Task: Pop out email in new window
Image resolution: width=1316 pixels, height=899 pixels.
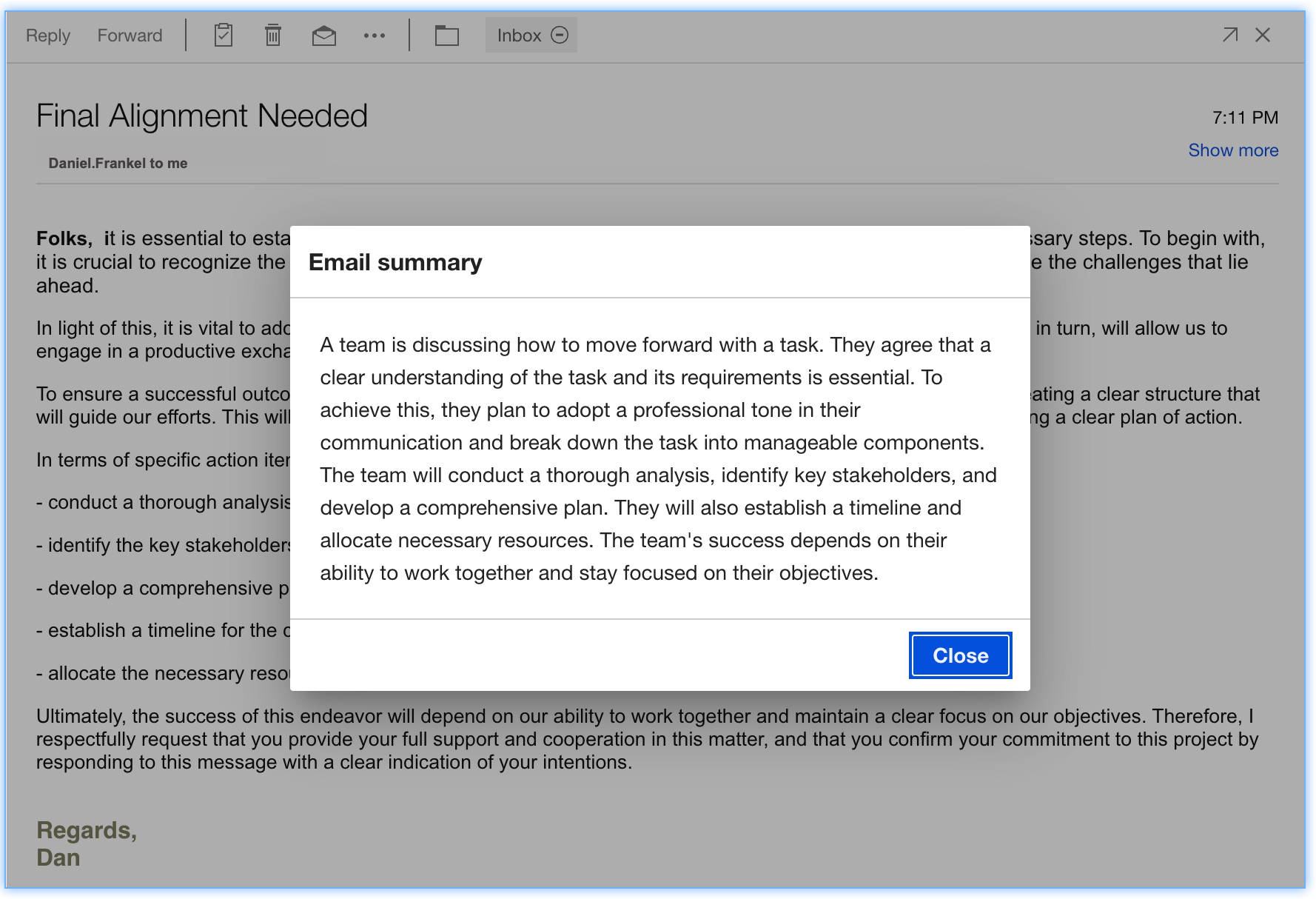Action: pos(1229,35)
